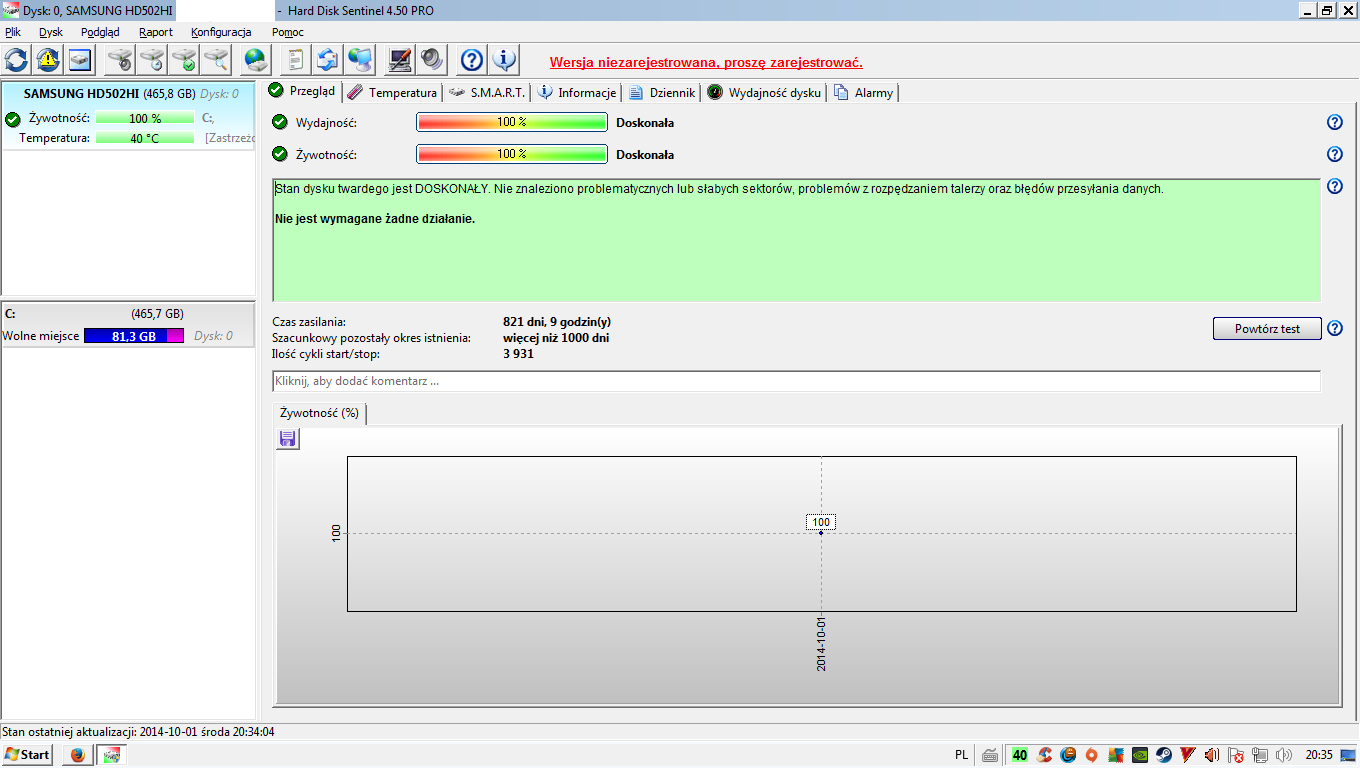Click the unregistered version registration link
The width and height of the screenshot is (1360, 768).
[x=706, y=62]
